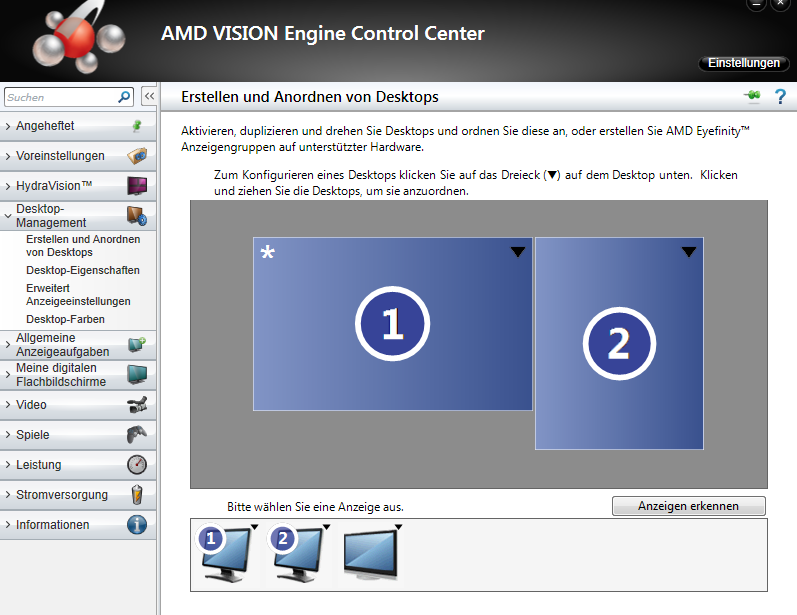Select monitor 2 icon in the display list
The height and width of the screenshot is (615, 797).
tap(297, 554)
